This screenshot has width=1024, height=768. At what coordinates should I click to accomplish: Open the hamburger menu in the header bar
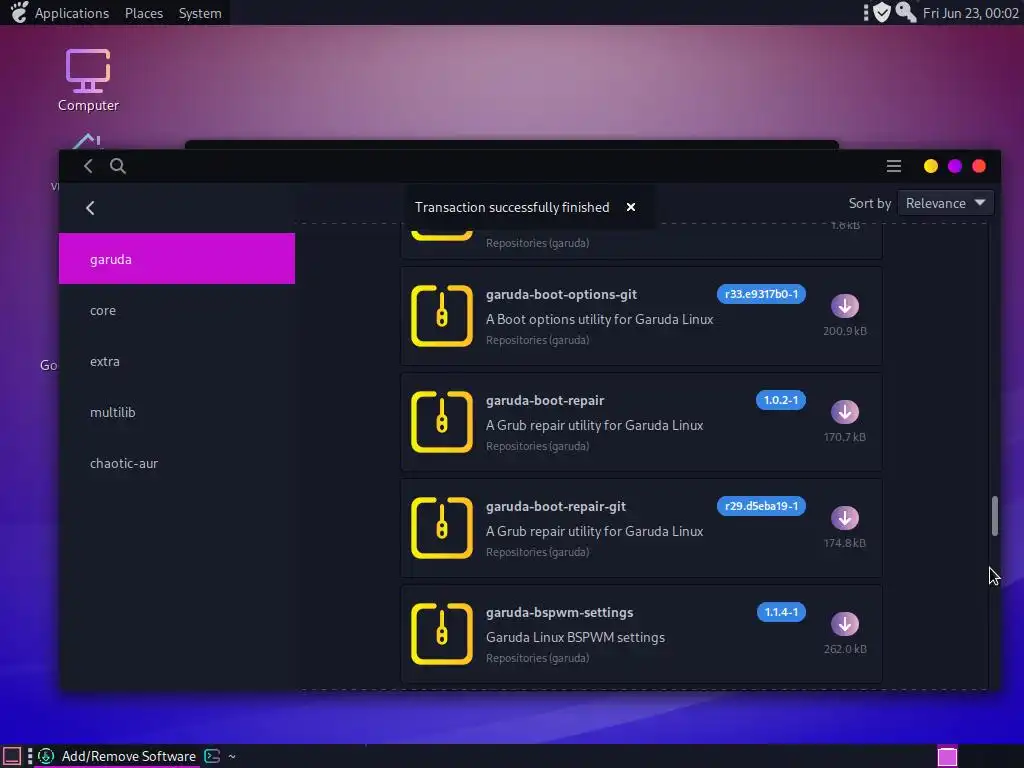pyautogui.click(x=893, y=166)
